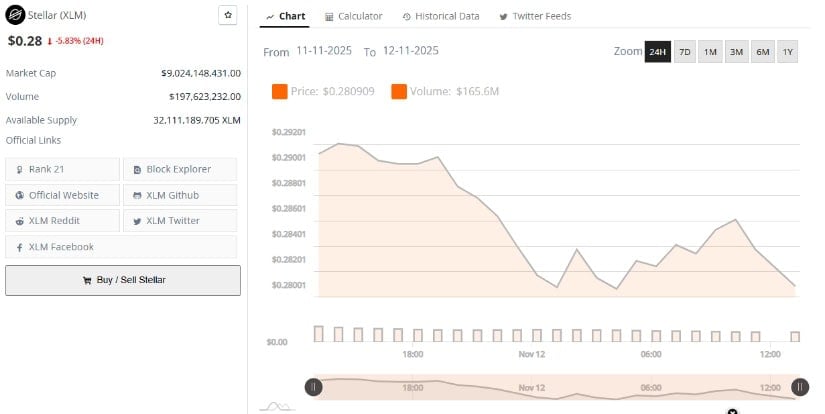Image resolution: width=825 pixels, height=414 pixels.
Task: Click the right range slider handle
Action: click(x=800, y=387)
